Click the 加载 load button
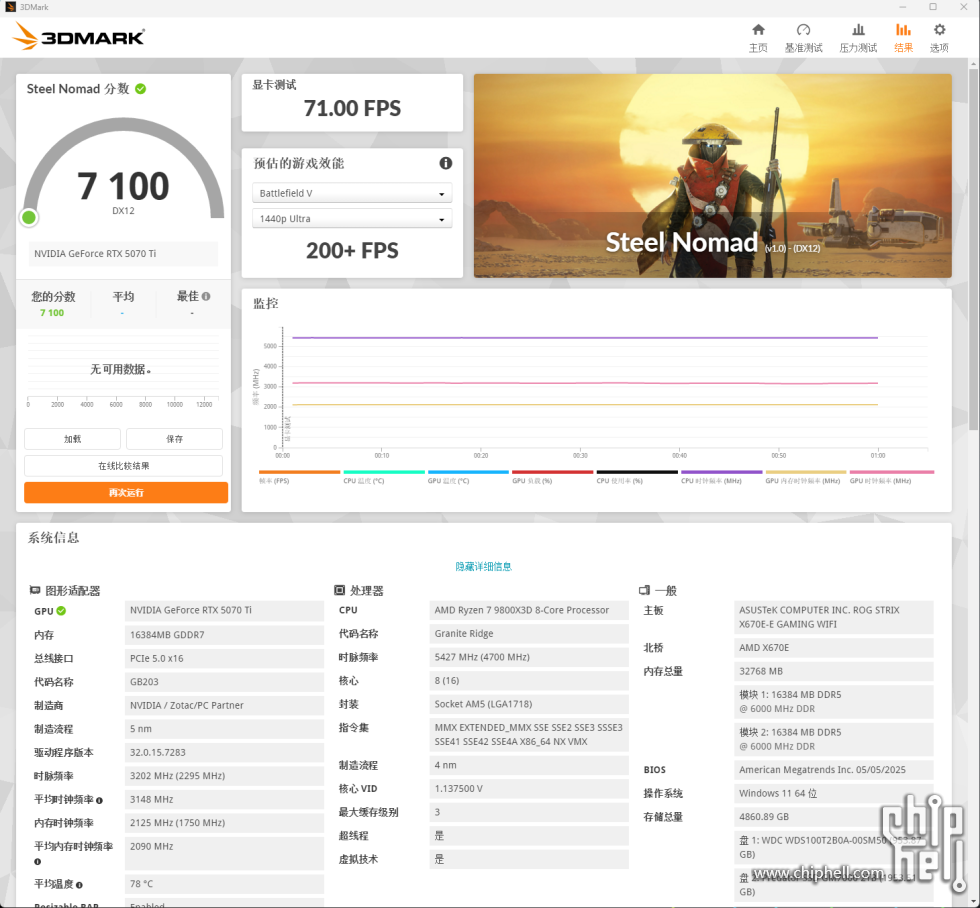 pyautogui.click(x=72, y=439)
